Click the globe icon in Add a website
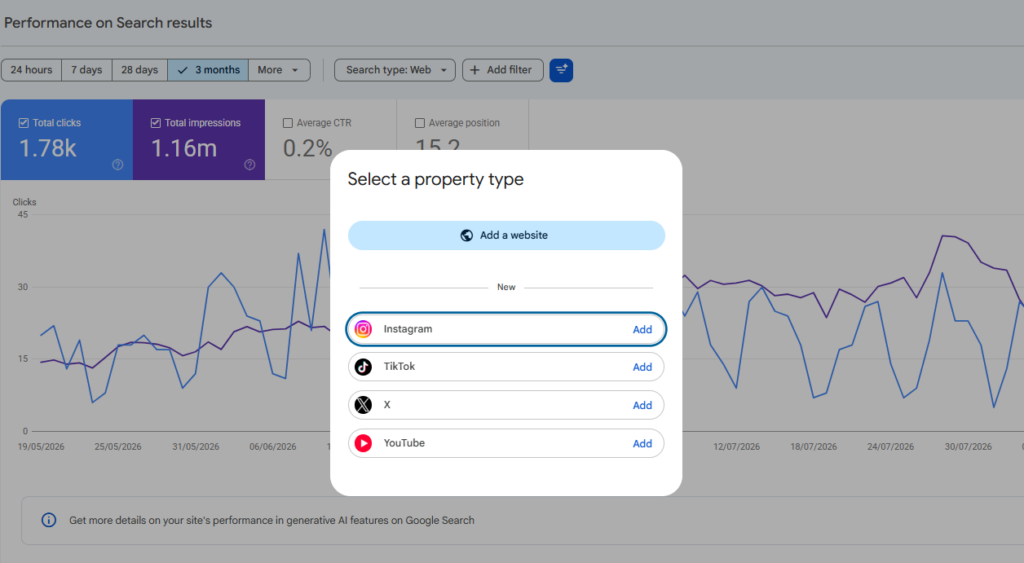Viewport: 1024px width, 563px height. pyautogui.click(x=466, y=236)
